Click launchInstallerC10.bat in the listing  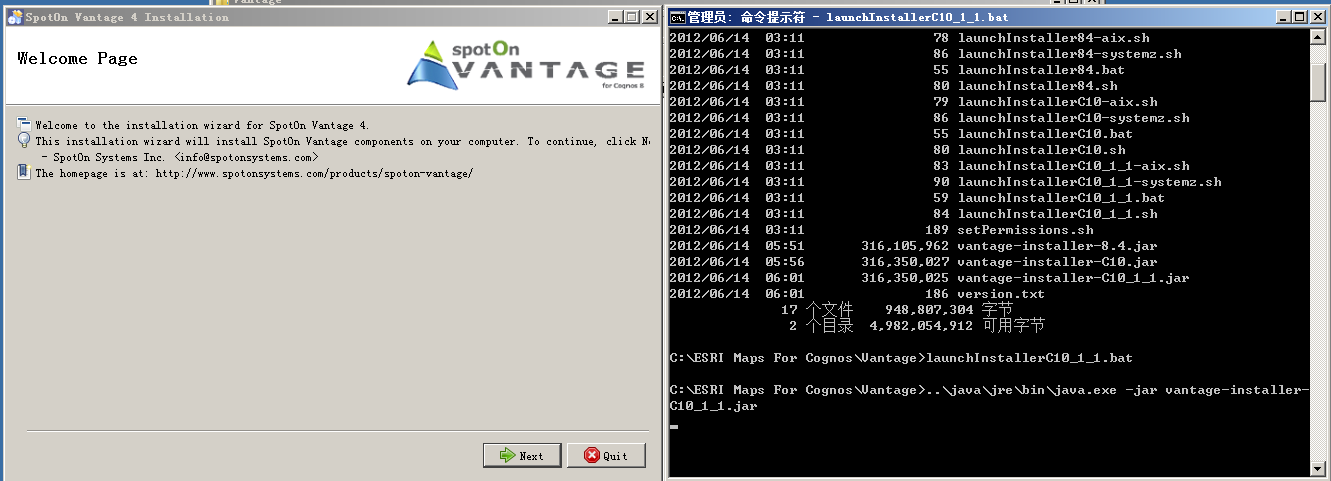coord(1045,134)
